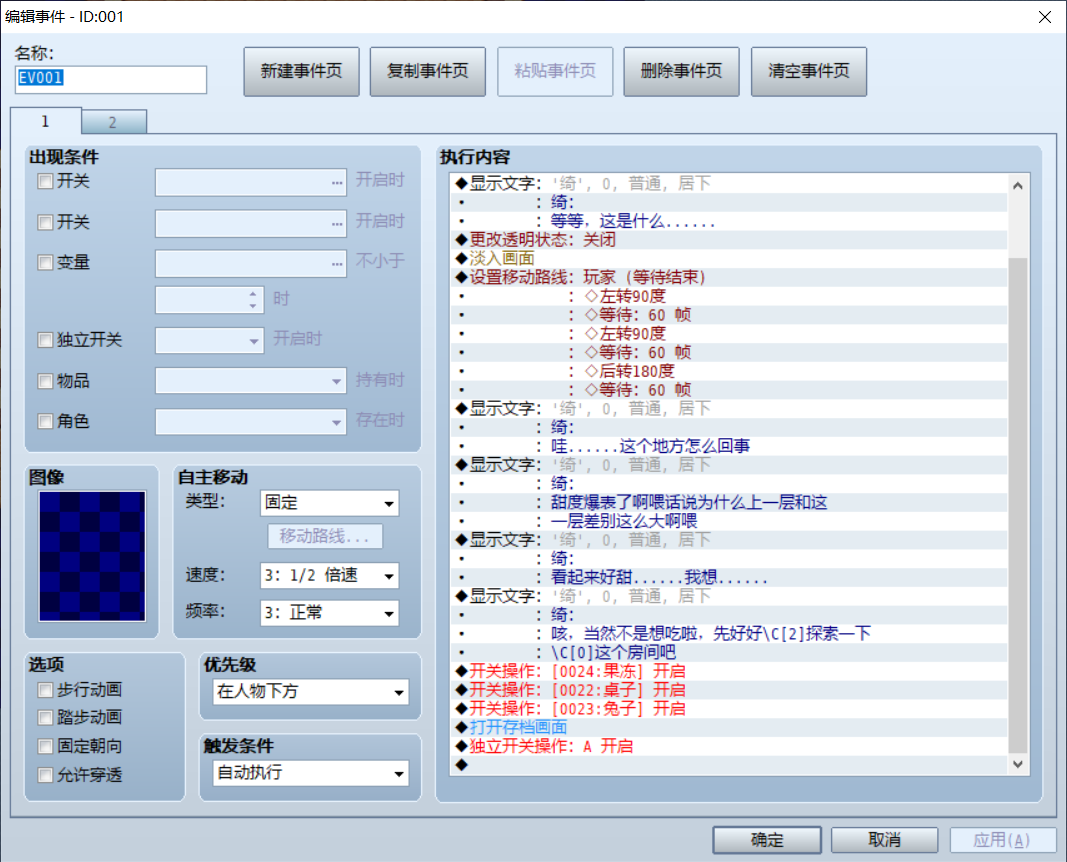1067x862 pixels.
Task: Click the scroll up arrow in 执行内容 list
Action: pos(1018,185)
